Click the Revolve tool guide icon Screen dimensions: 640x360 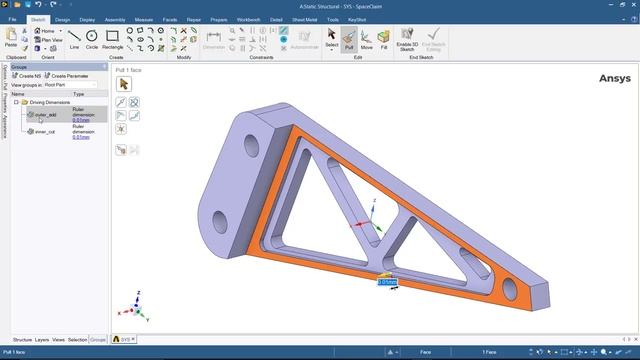(134, 102)
